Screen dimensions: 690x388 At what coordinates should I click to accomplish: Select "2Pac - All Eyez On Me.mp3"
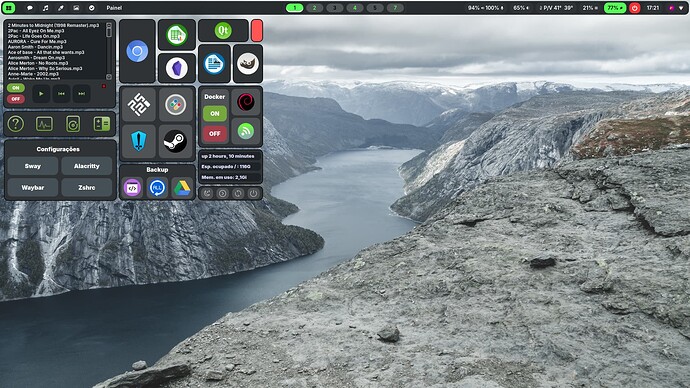click(36, 31)
